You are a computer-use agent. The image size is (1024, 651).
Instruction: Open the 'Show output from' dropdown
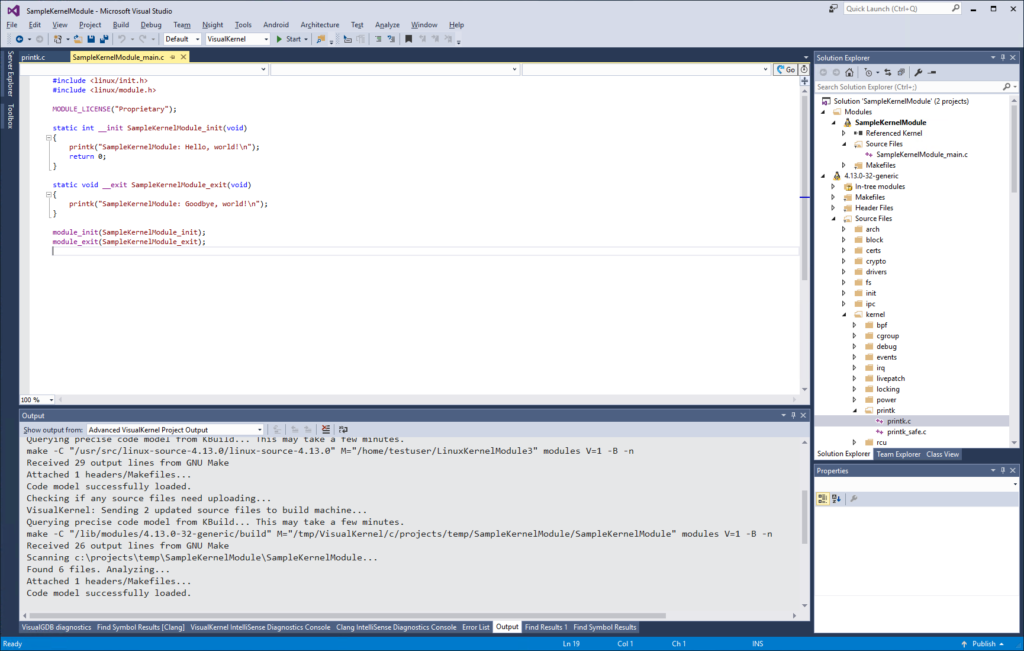(175, 430)
